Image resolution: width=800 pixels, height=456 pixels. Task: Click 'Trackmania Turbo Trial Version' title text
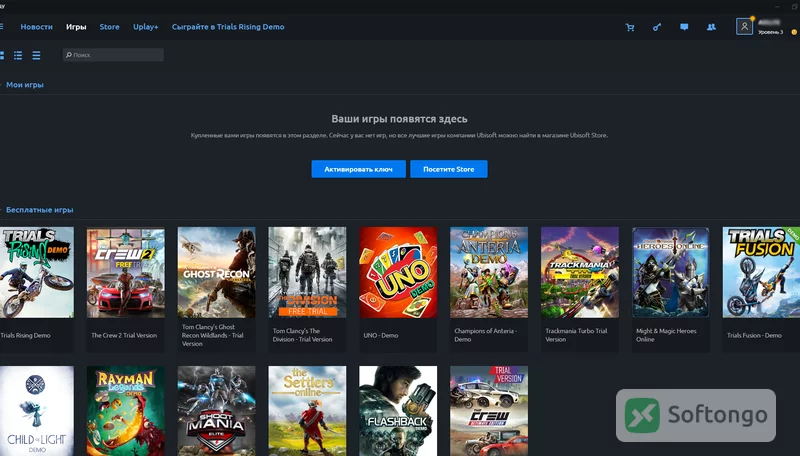tap(576, 335)
